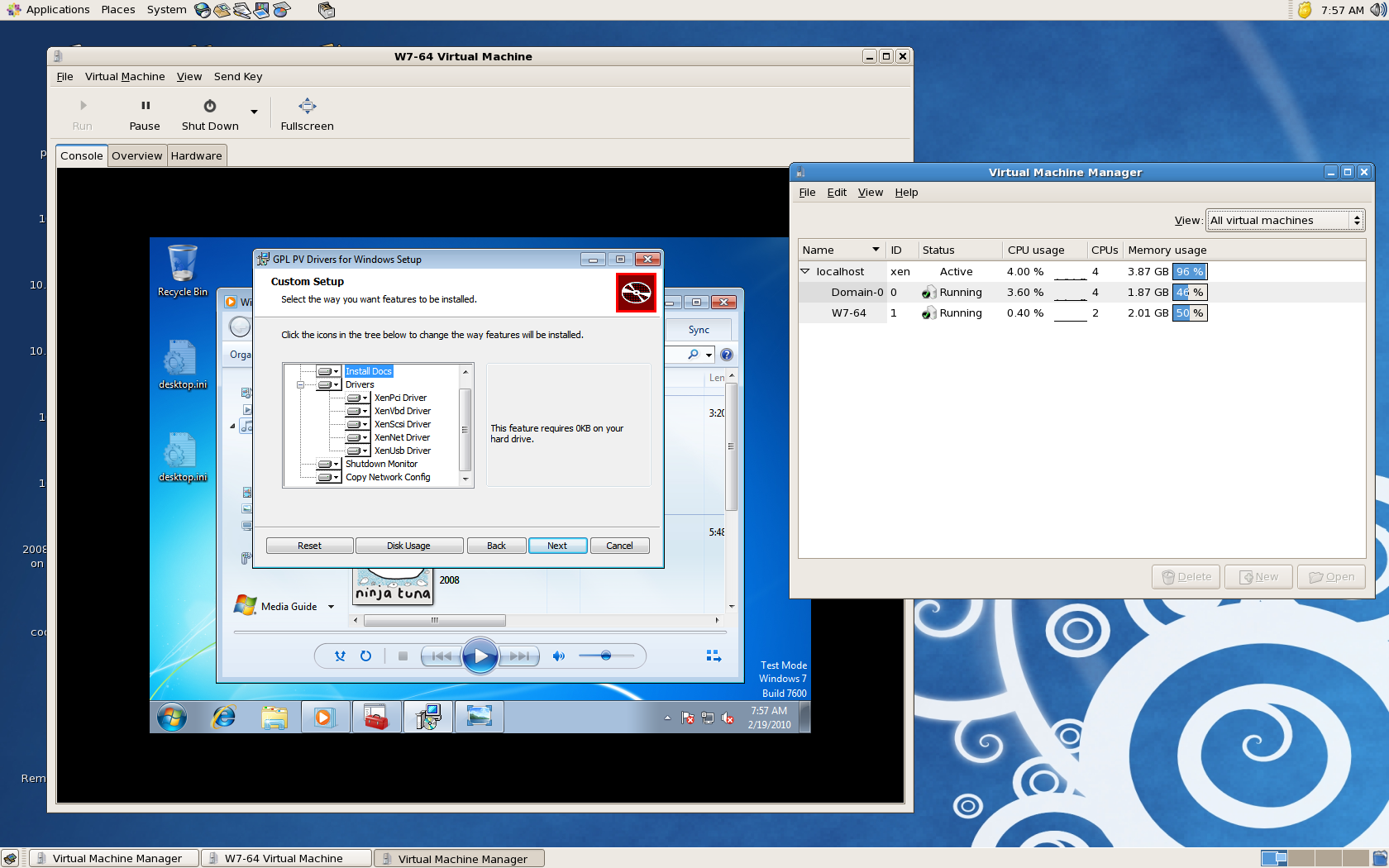The width and height of the screenshot is (1389, 868).
Task: Mute the Media Player volume
Action: [x=559, y=656]
